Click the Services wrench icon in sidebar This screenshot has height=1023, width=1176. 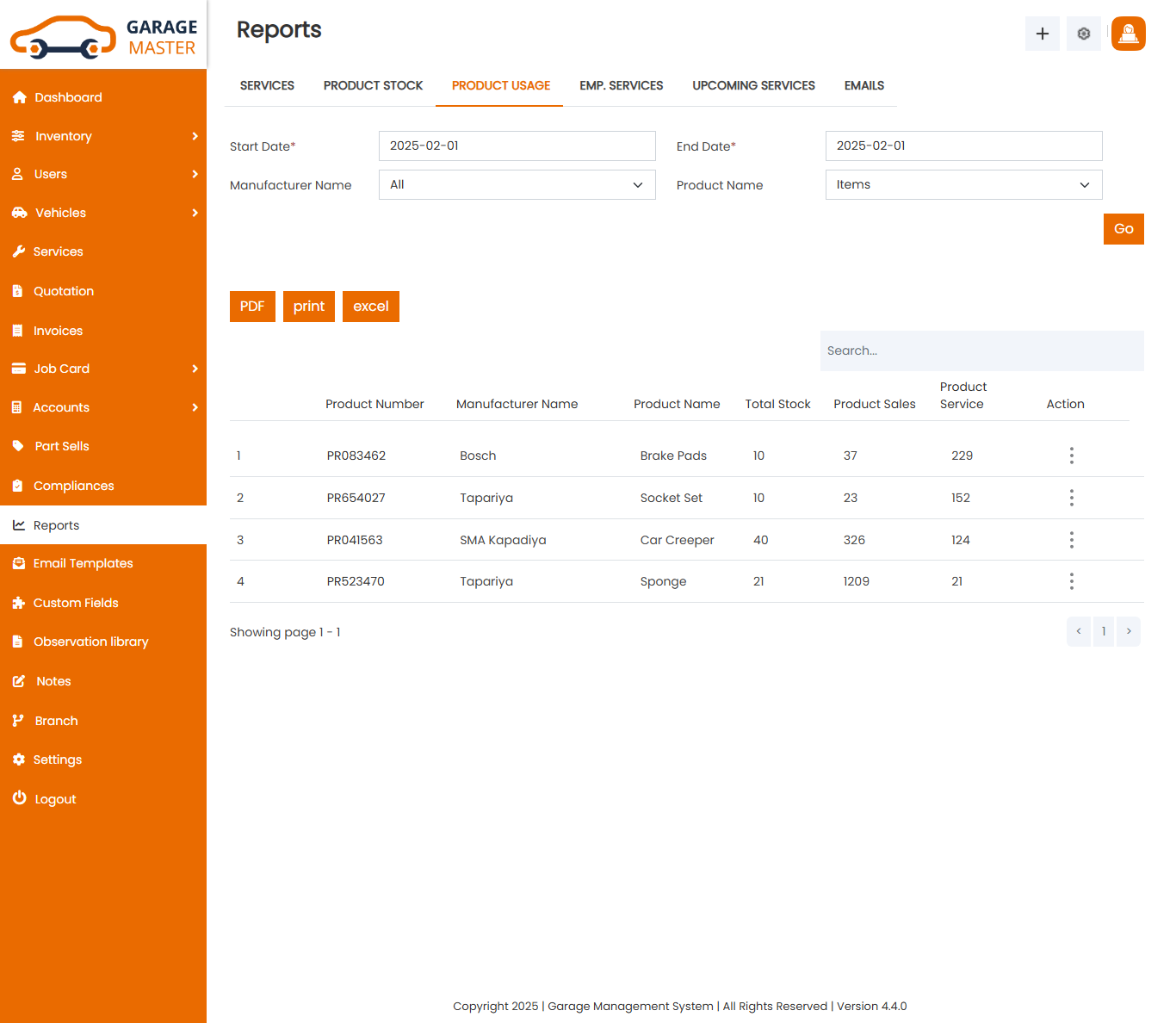(19, 251)
